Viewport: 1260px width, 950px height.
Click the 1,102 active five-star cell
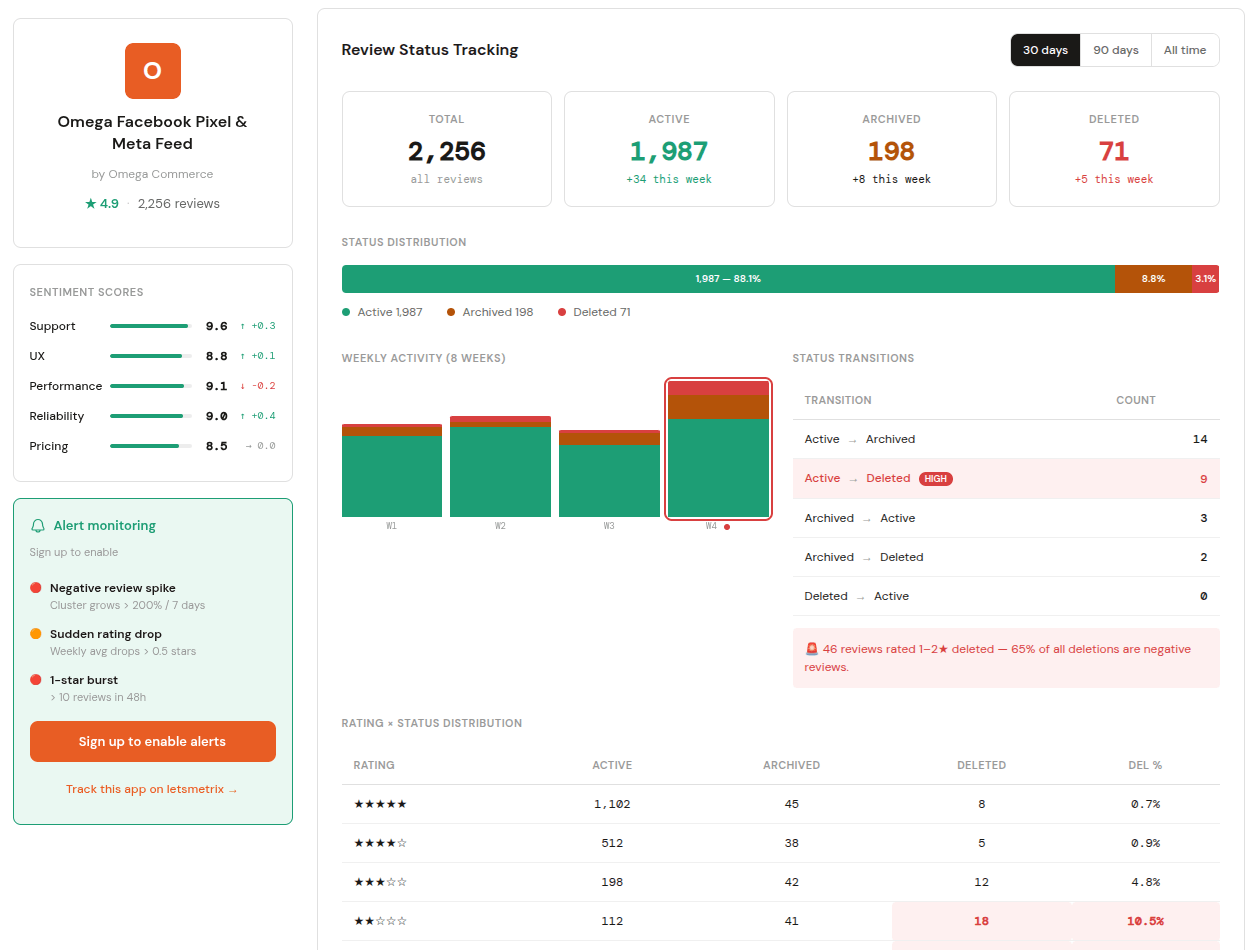tap(612, 804)
